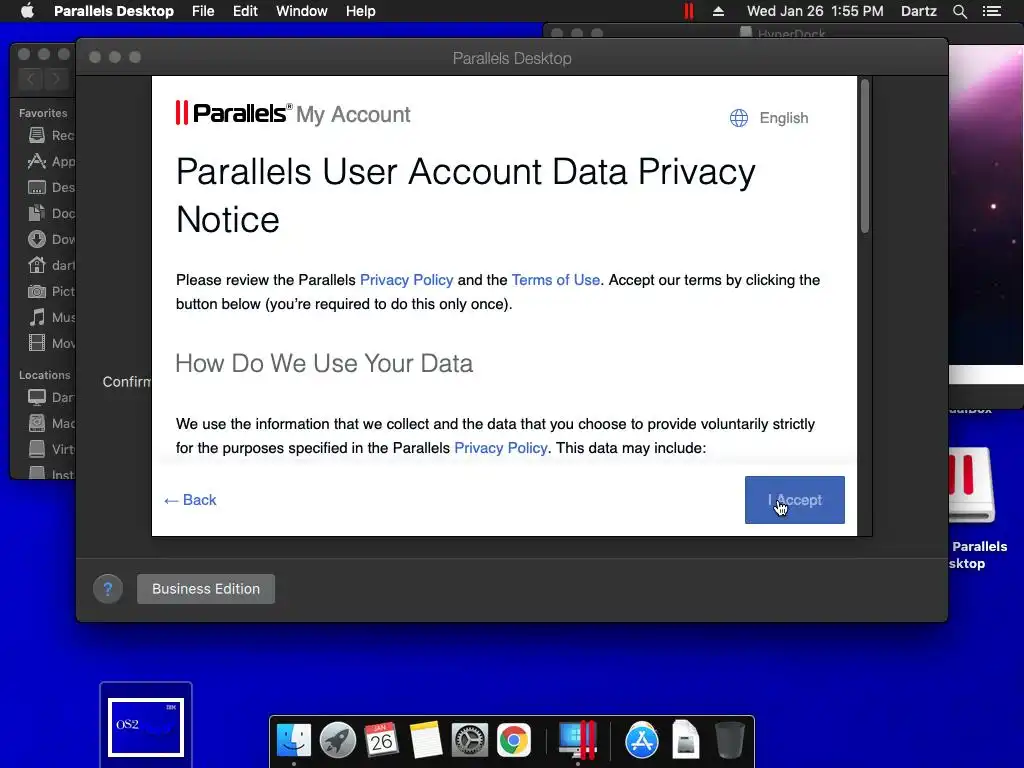Select the home folder in the Finder sidebar
The width and height of the screenshot is (1024, 768).
coord(51,265)
